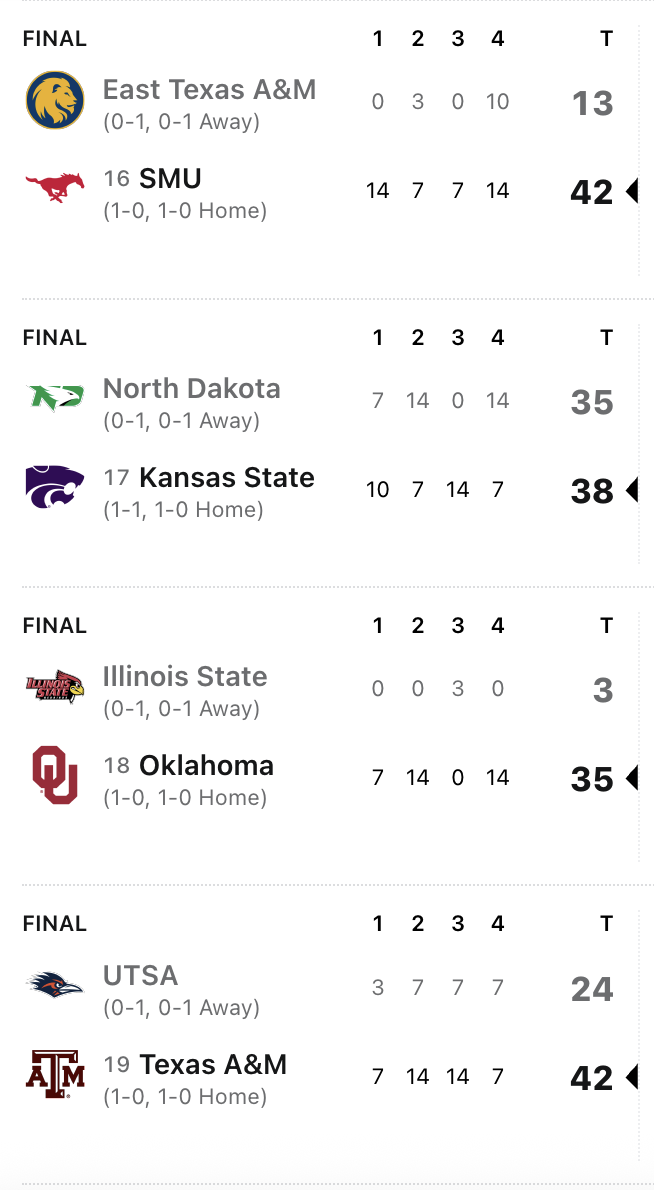The width and height of the screenshot is (654, 1190).
Task: Click the Illinois State Redbirds logo
Action: [x=55, y=687]
